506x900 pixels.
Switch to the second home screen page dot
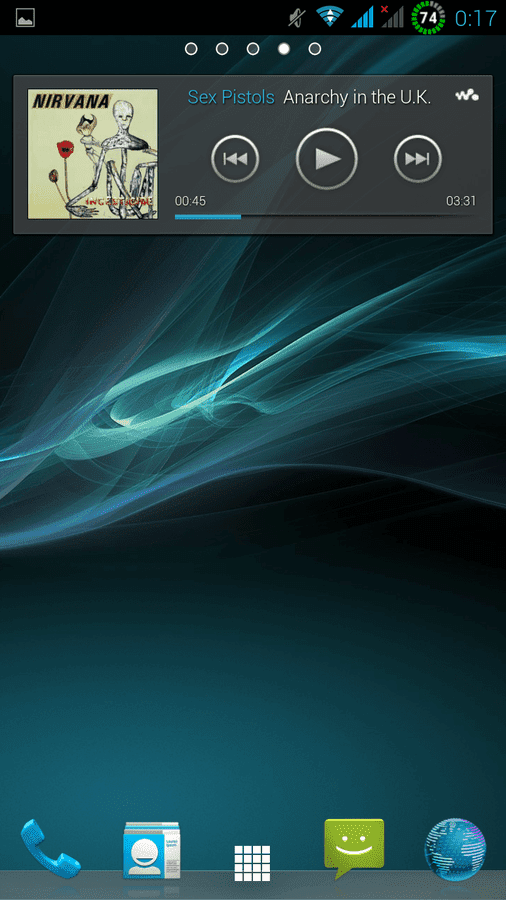click(222, 49)
